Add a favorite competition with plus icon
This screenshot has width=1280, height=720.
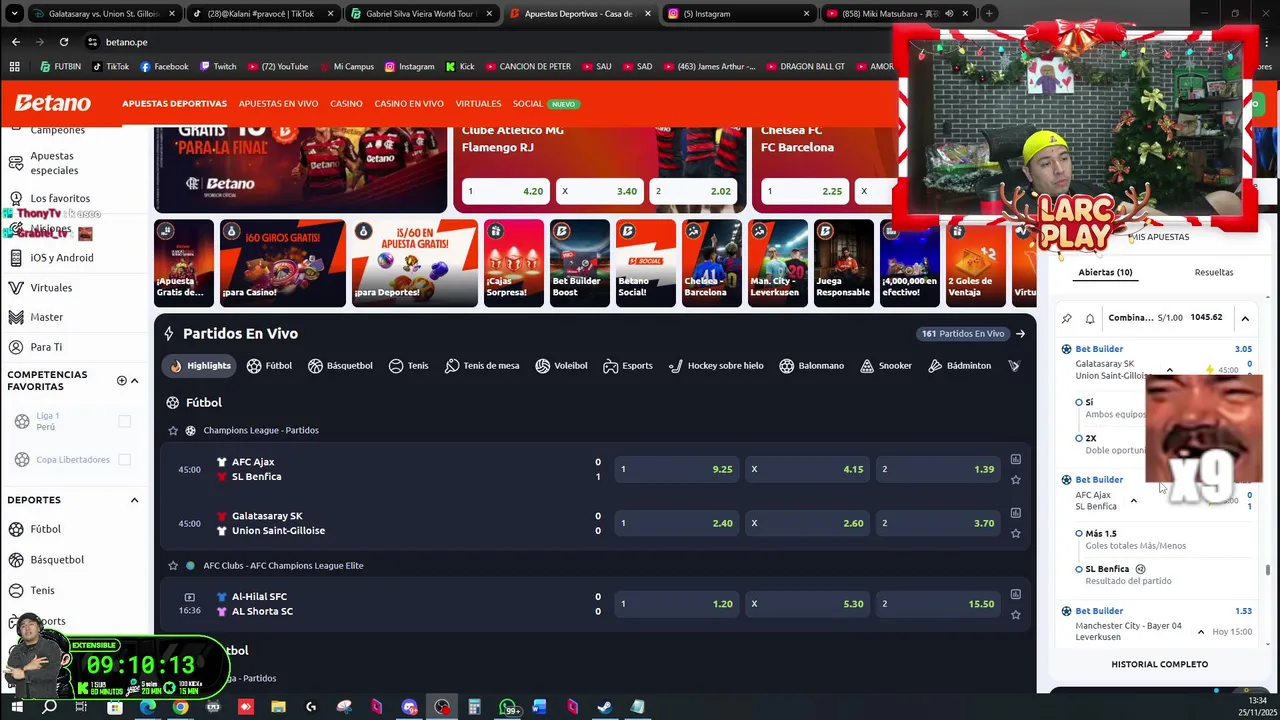point(121,381)
